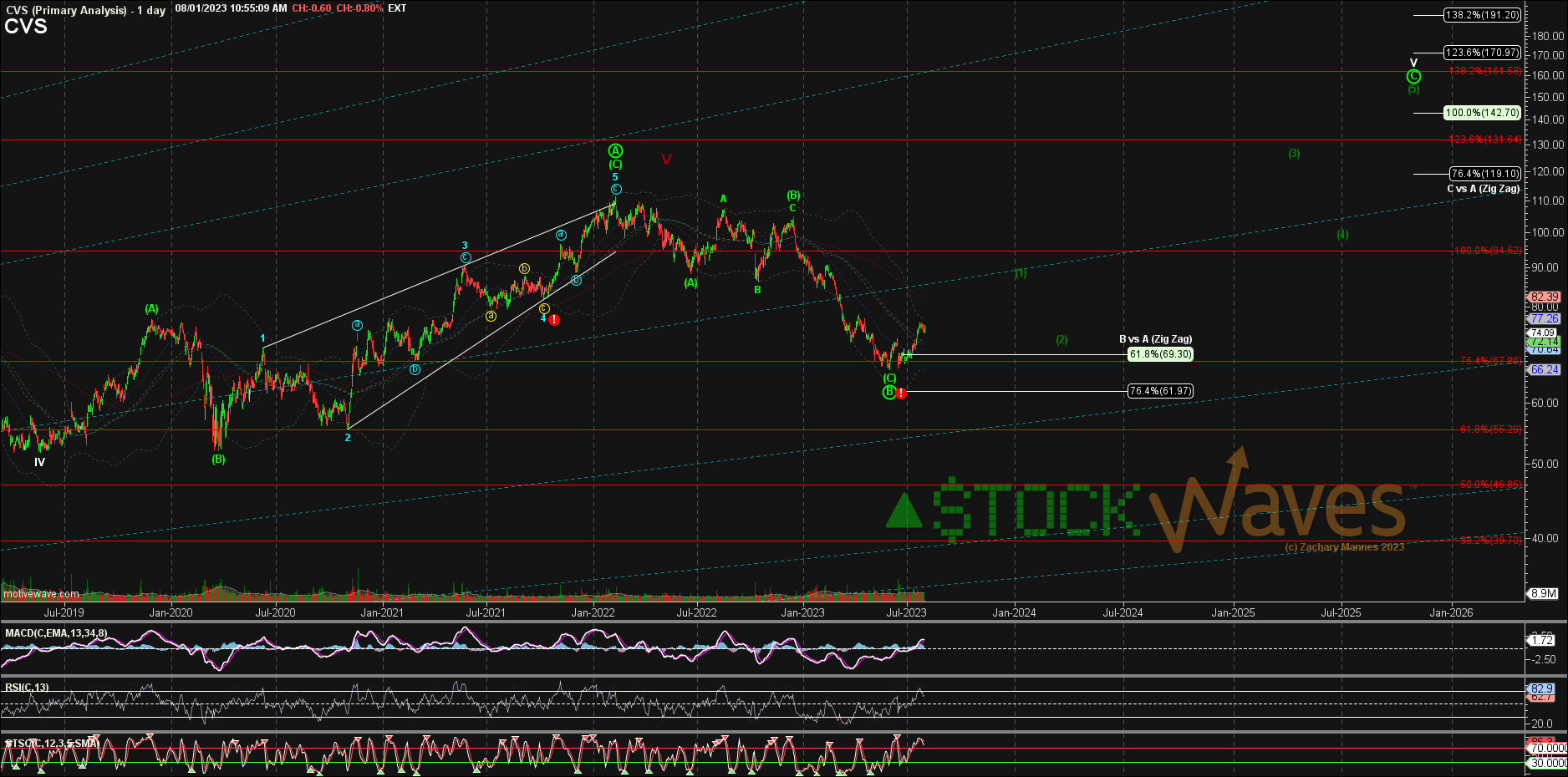Select the yellow circled c label
This screenshot has height=777, width=1568.
[x=544, y=308]
